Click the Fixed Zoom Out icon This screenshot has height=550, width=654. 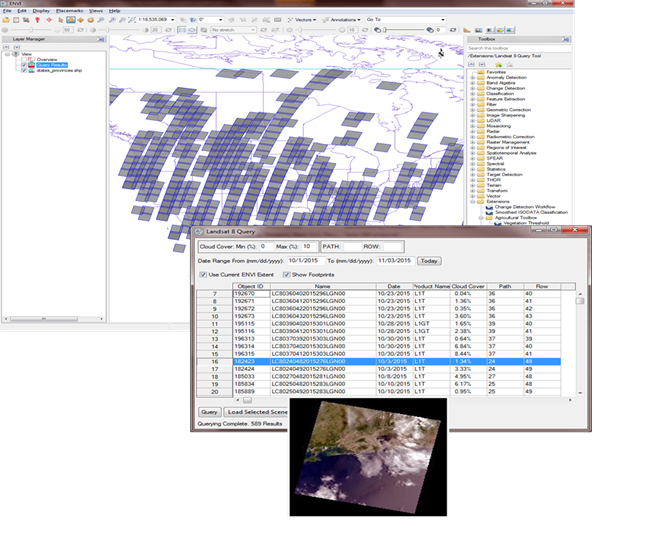tap(122, 20)
